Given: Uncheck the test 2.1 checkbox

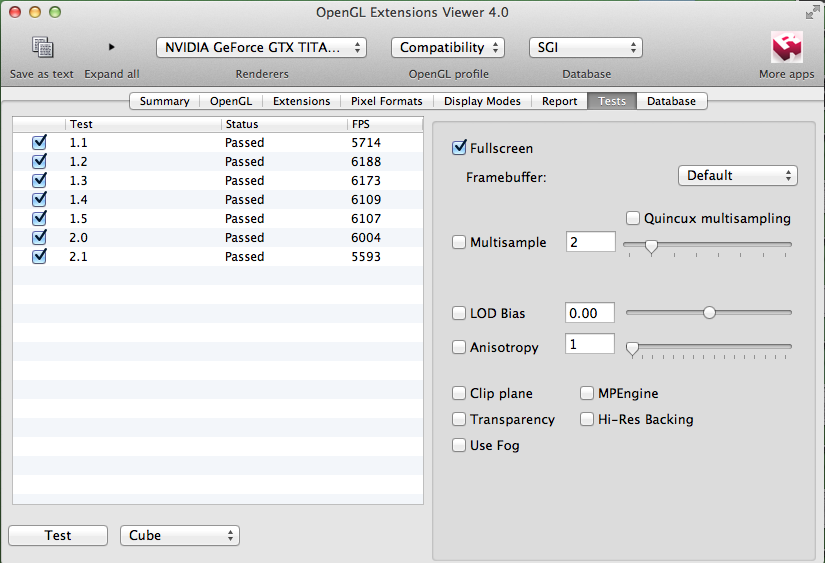Looking at the screenshot, I should point(39,256).
